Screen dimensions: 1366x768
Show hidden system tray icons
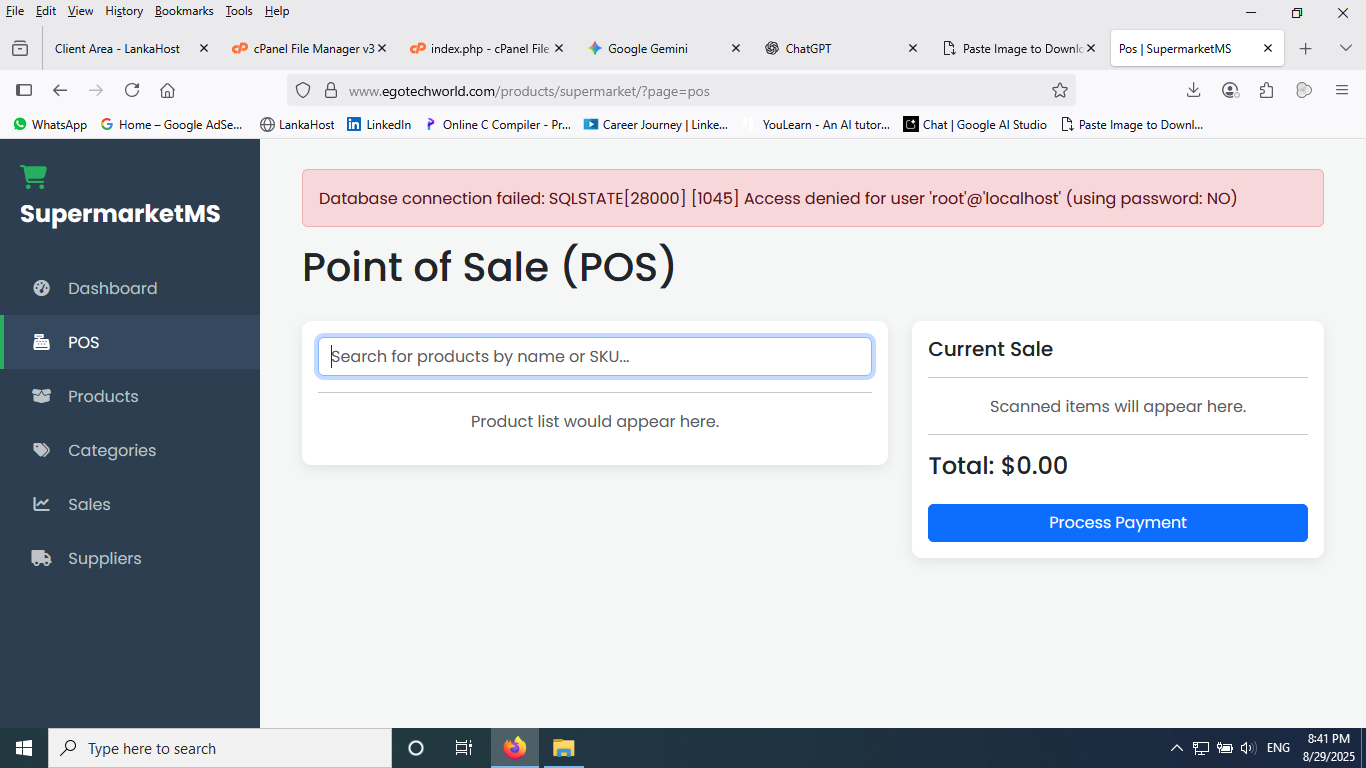pos(1176,748)
